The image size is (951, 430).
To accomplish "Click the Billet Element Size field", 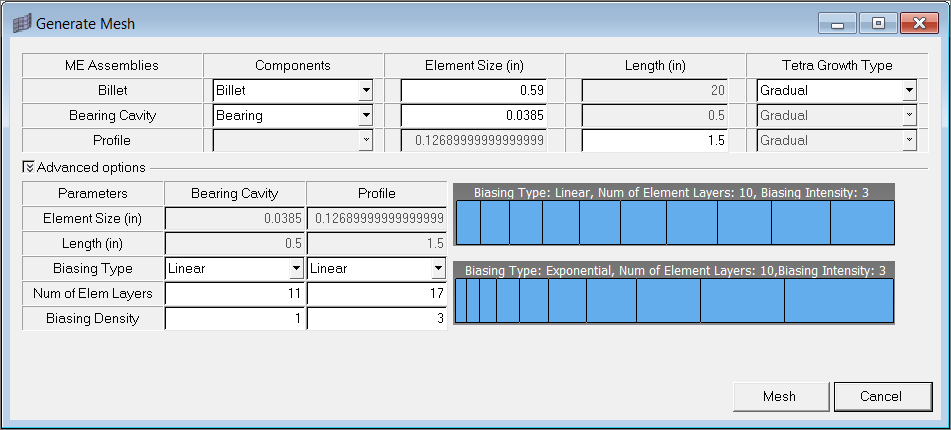I will [474, 90].
